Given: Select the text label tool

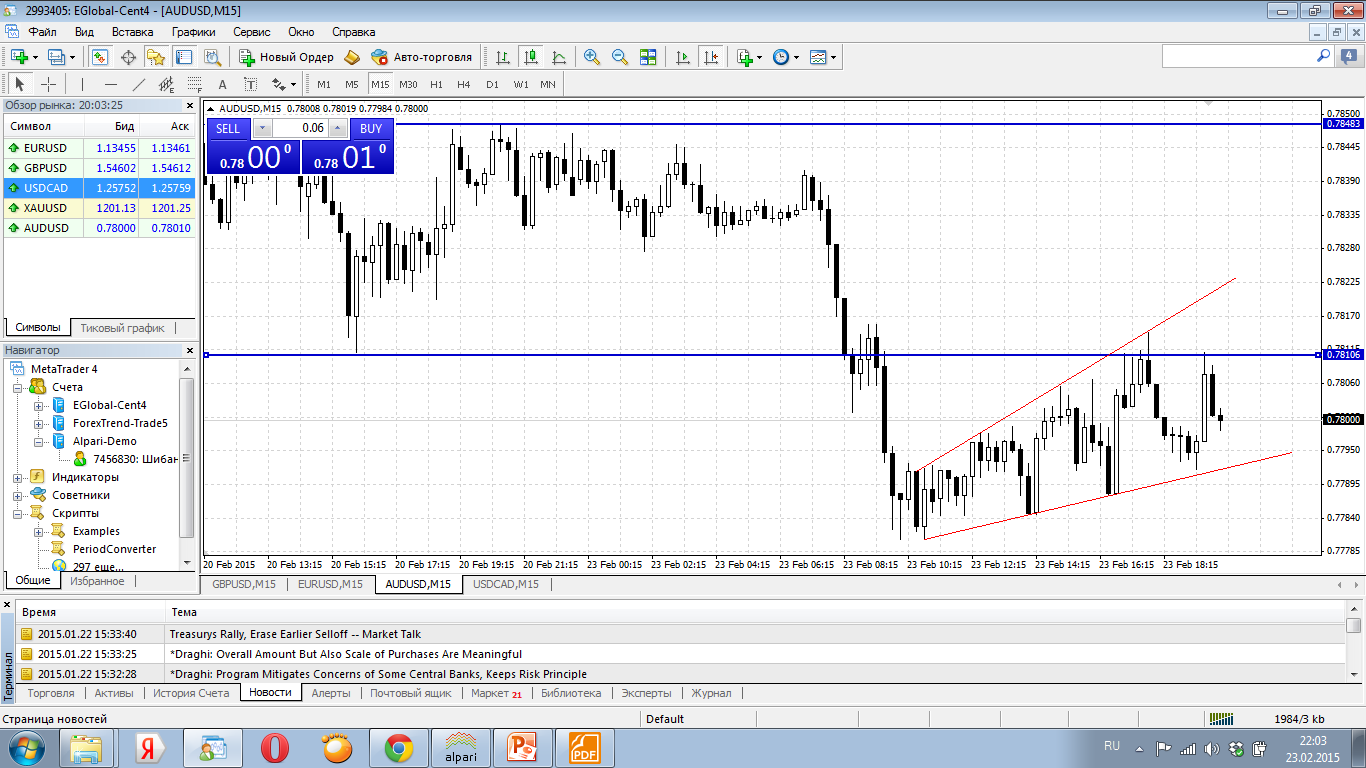Looking at the screenshot, I should coord(250,84).
